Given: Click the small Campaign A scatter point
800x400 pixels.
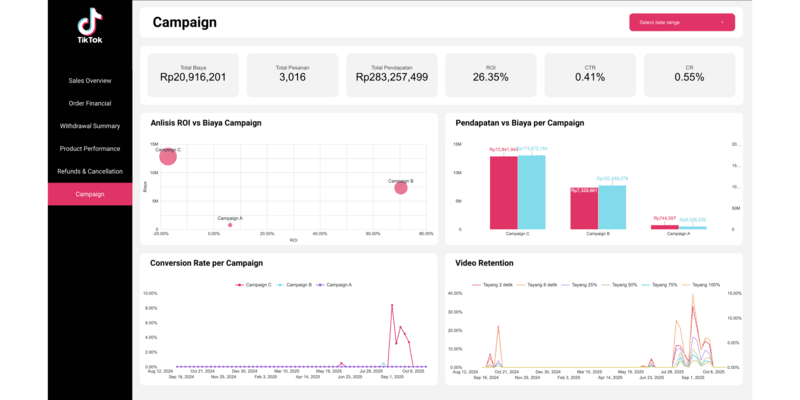Looking at the screenshot, I should pyautogui.click(x=229, y=225).
